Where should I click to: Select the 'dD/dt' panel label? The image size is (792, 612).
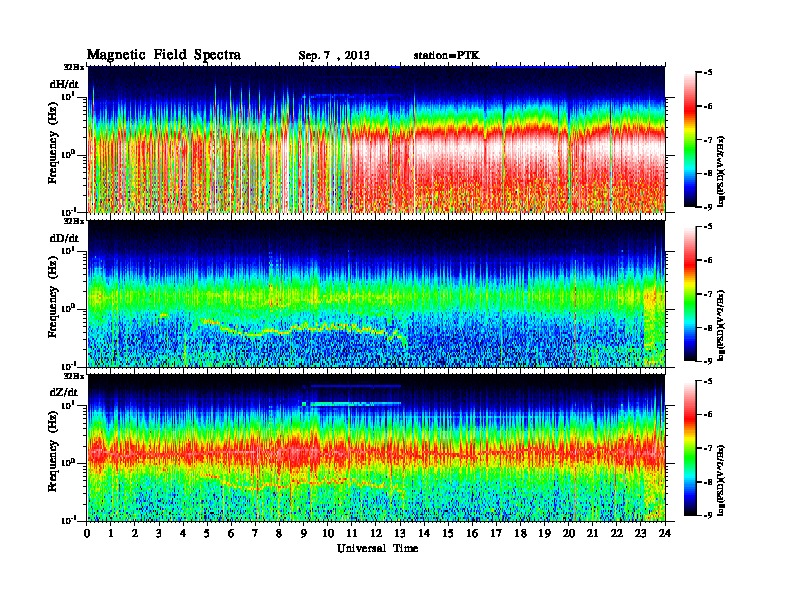[64, 238]
